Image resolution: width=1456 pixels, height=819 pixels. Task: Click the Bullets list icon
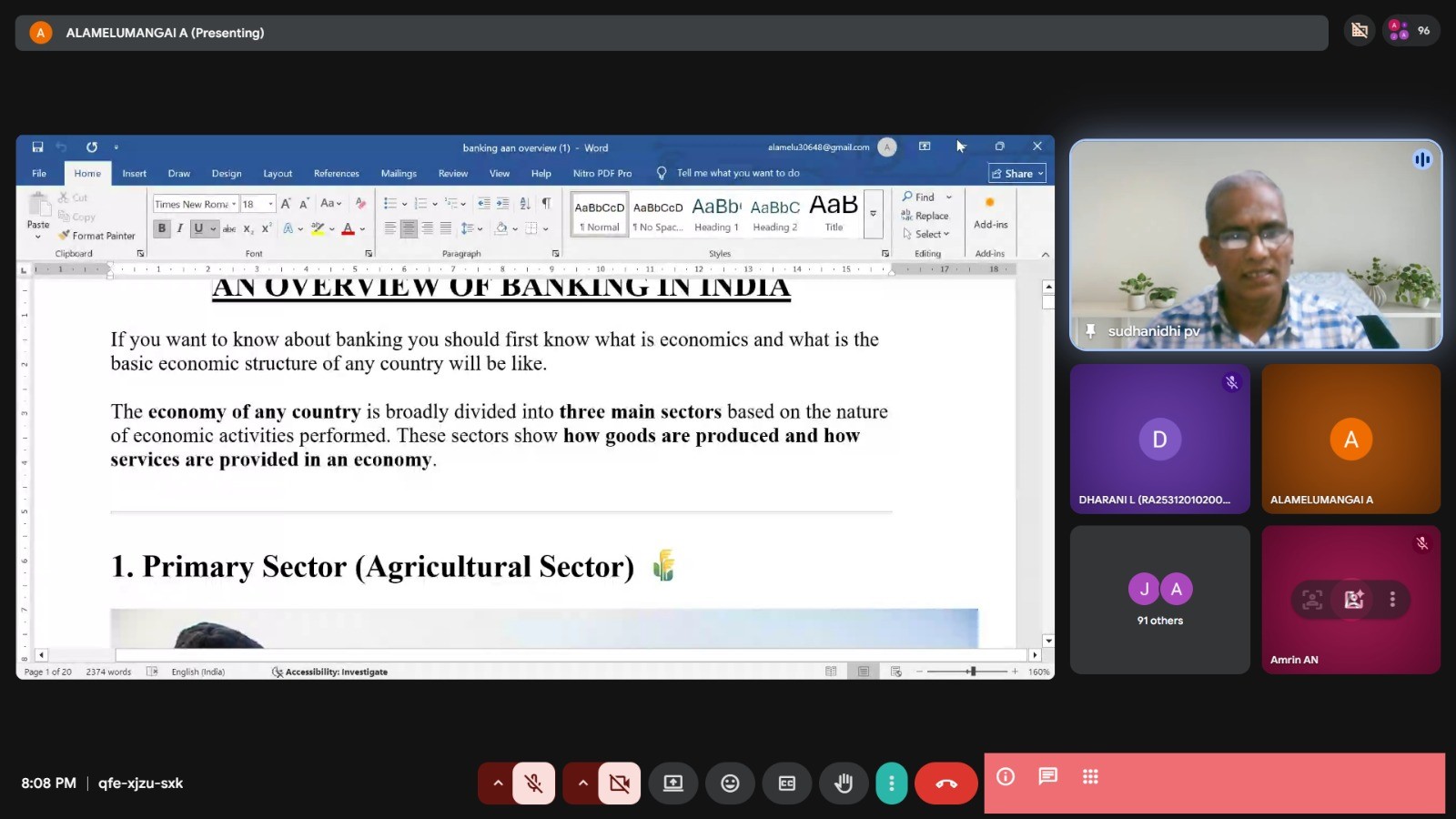click(389, 204)
